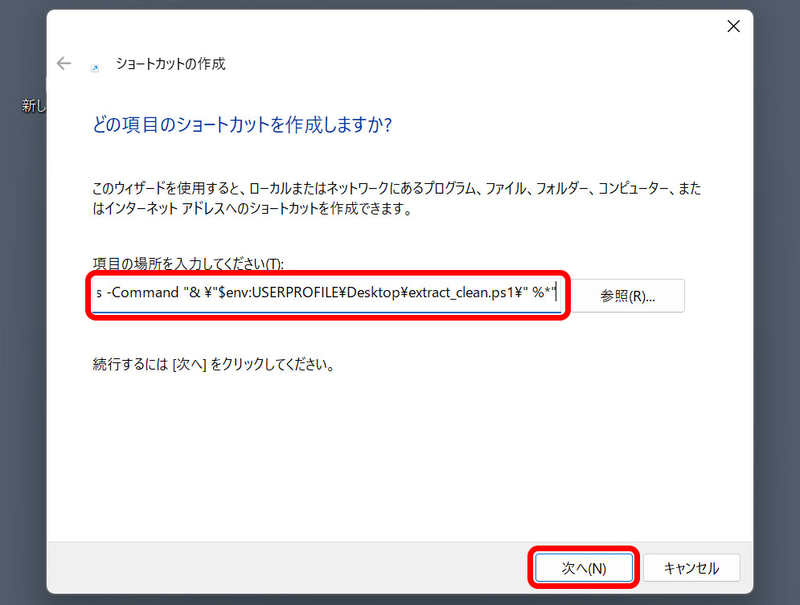Click the back arrow in the wizard header
Viewport: 800px width, 605px height.
(x=63, y=63)
